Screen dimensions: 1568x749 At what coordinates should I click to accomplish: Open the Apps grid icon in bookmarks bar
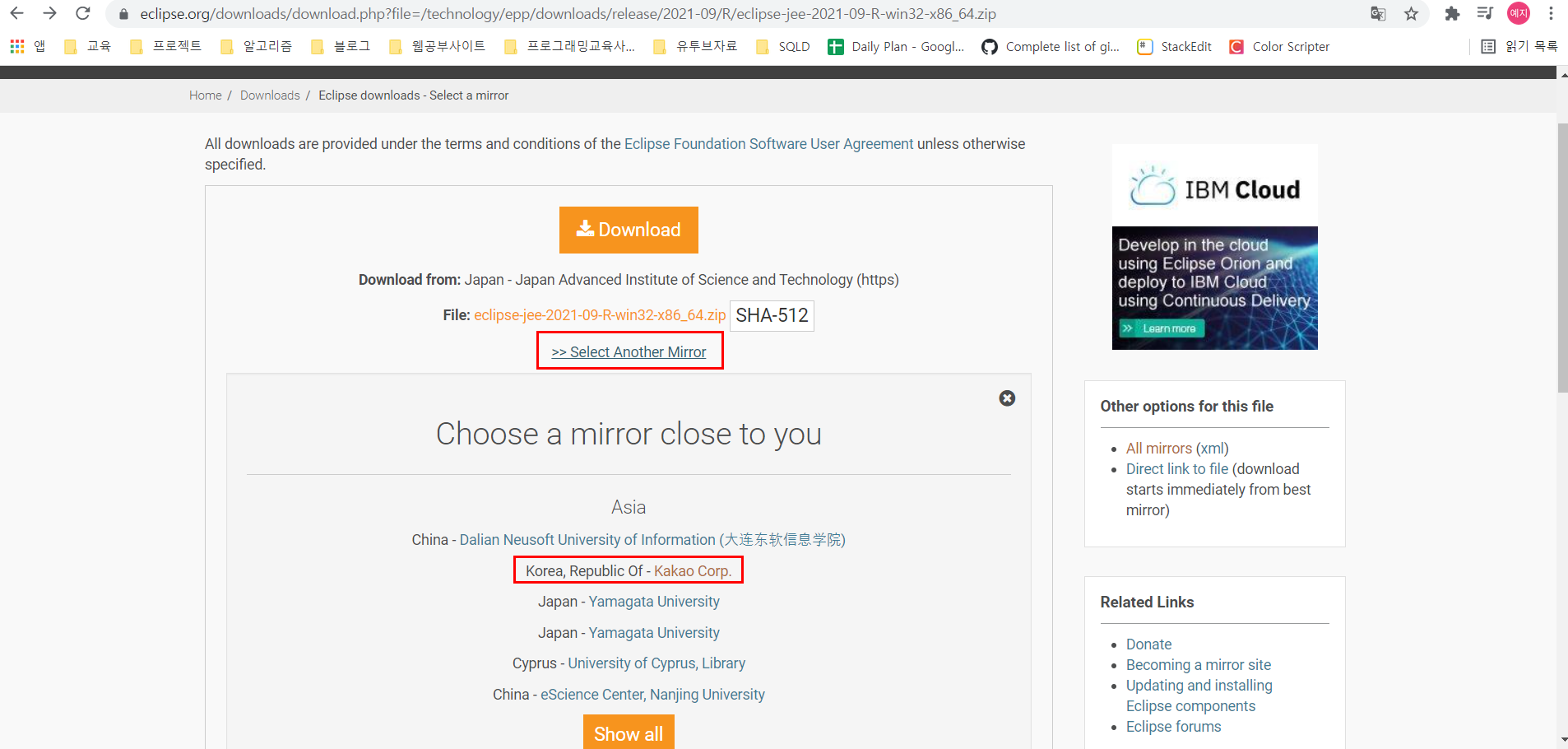tap(17, 46)
